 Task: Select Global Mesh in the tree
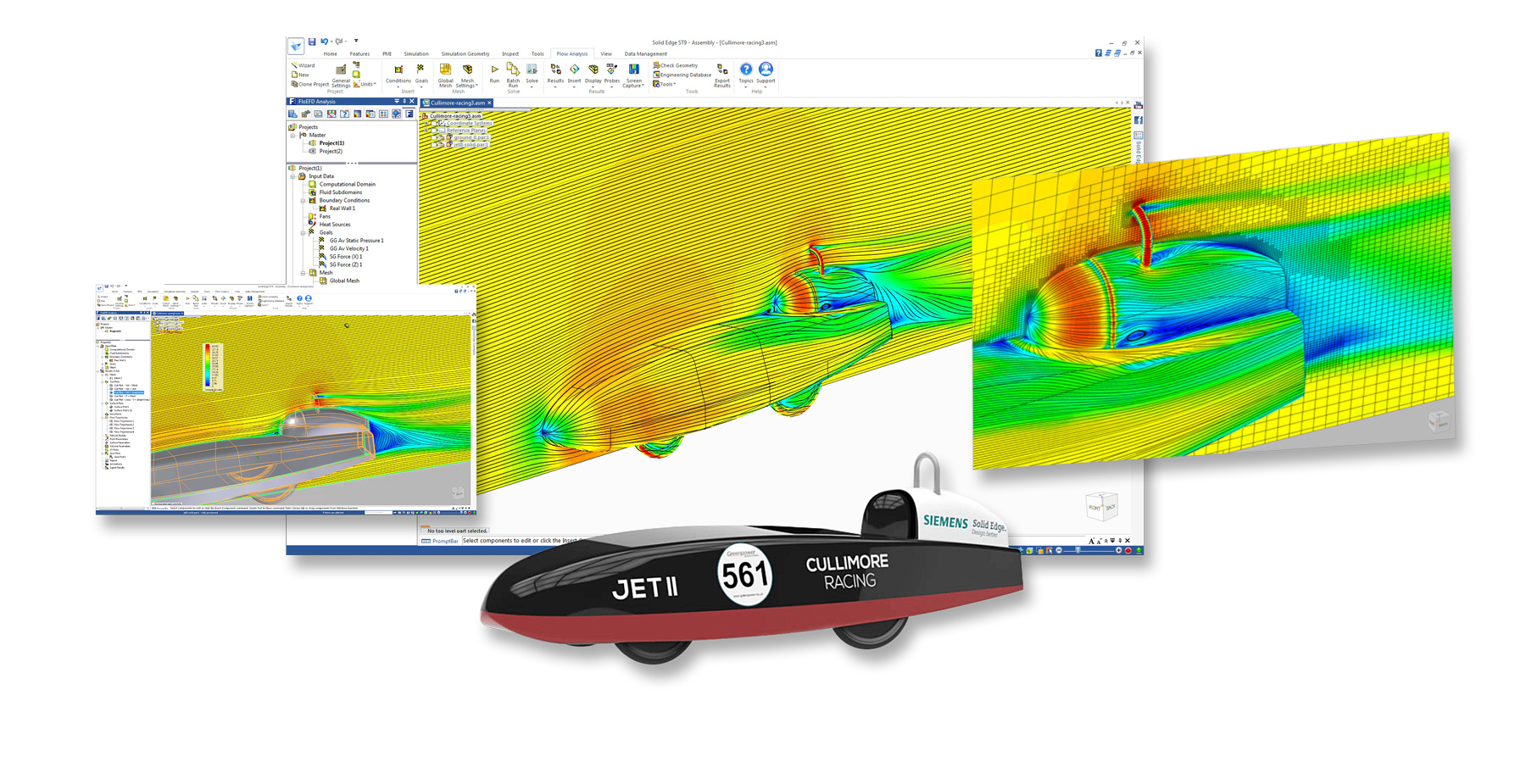pyautogui.click(x=344, y=281)
